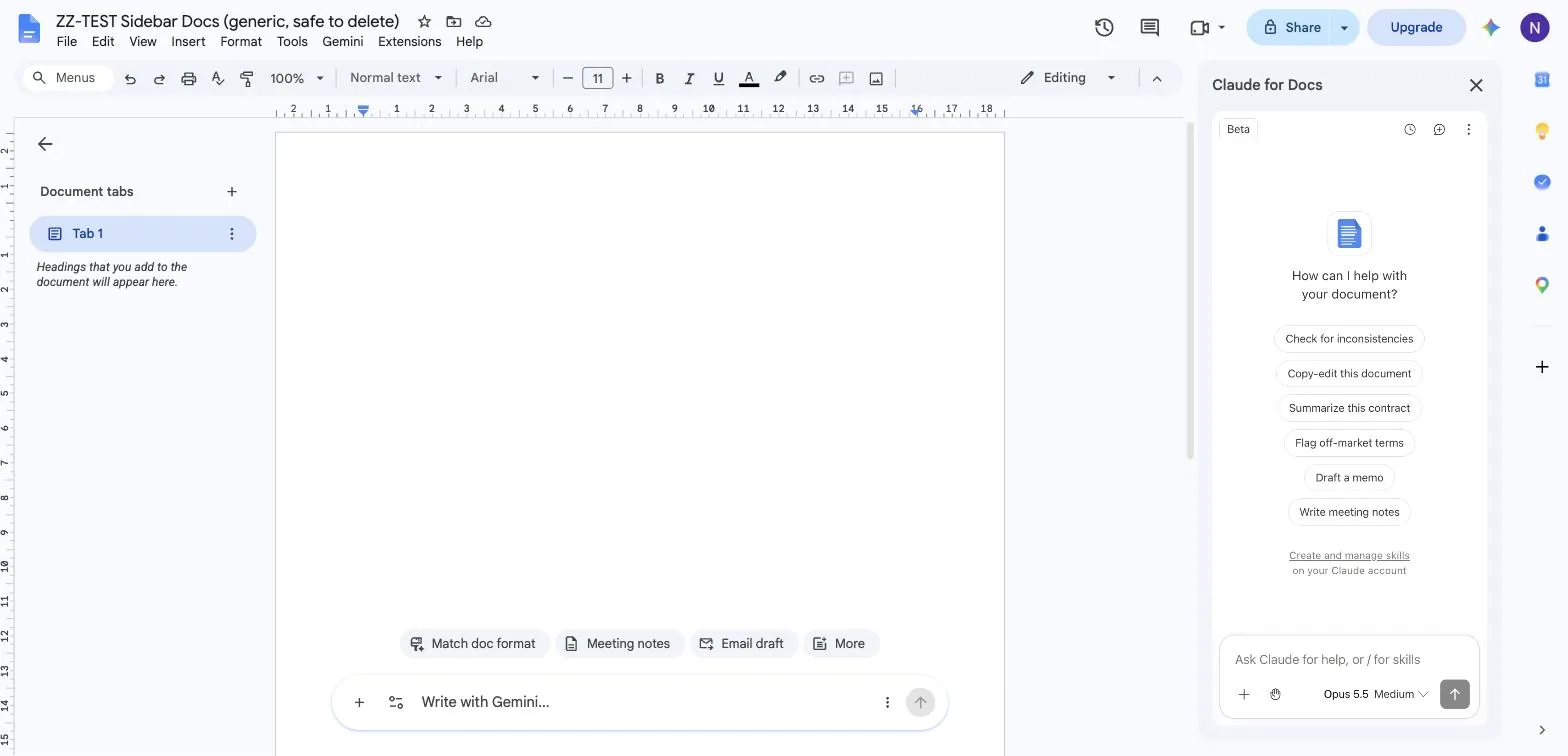Toggle the hand icon in Claude input

click(x=1275, y=694)
